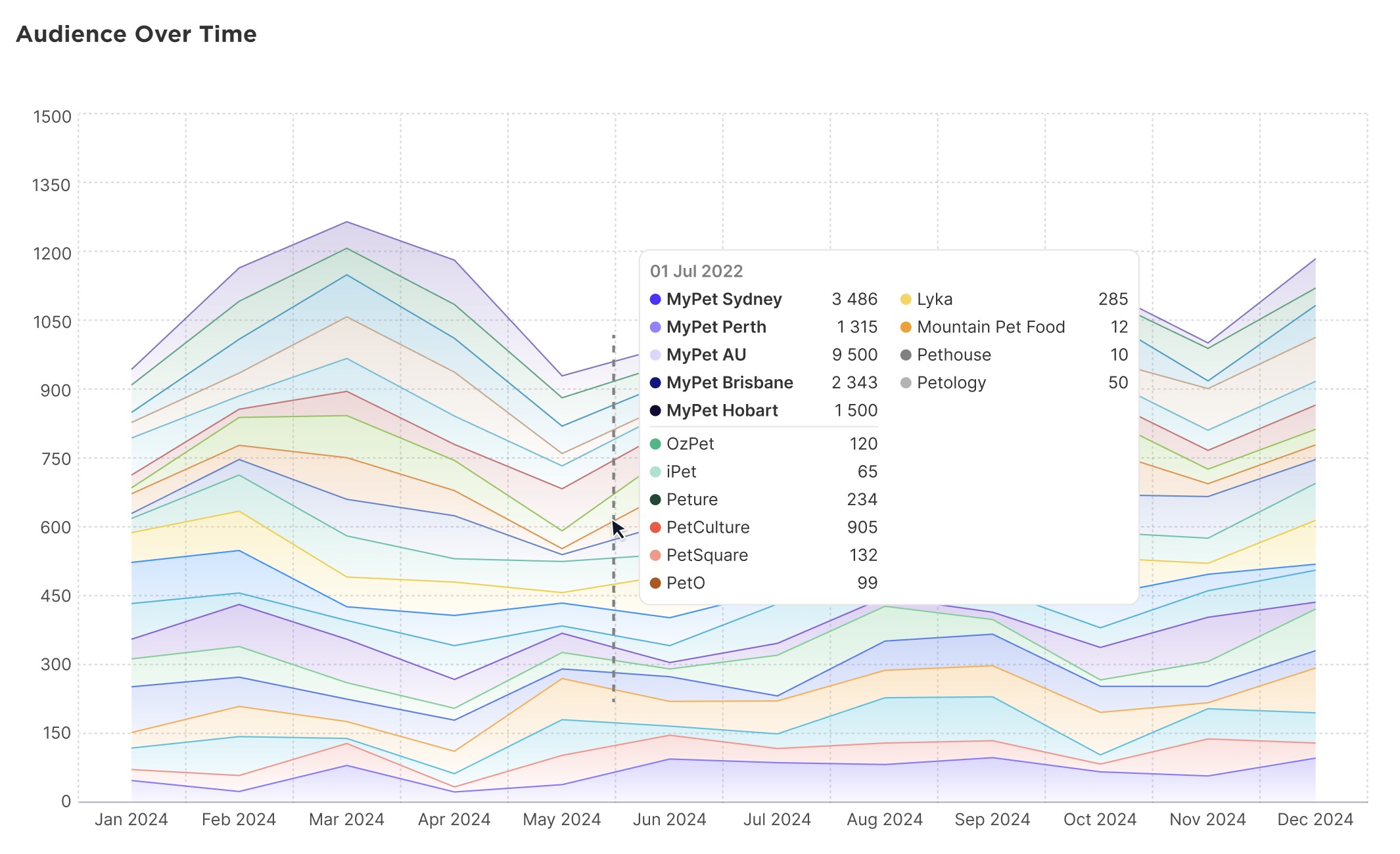Click the MyPet Brisbane legend dot
The height and width of the screenshot is (854, 1400).
655,383
